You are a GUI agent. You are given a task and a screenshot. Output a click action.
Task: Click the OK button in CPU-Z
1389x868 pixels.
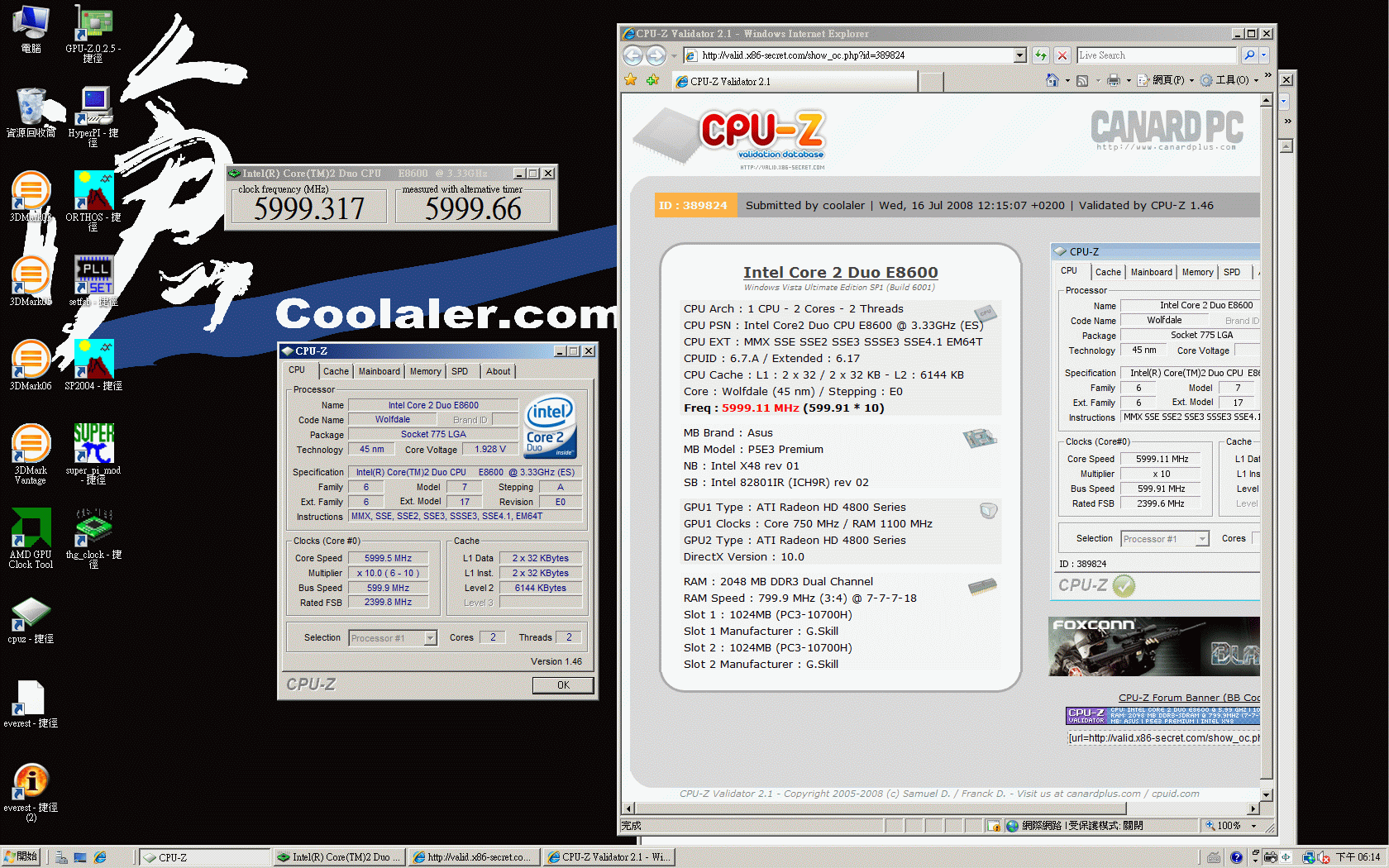563,685
